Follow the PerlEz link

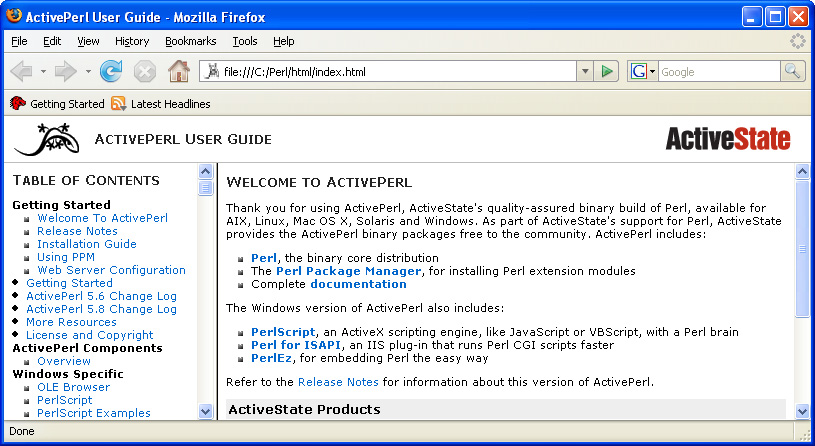(x=272, y=358)
